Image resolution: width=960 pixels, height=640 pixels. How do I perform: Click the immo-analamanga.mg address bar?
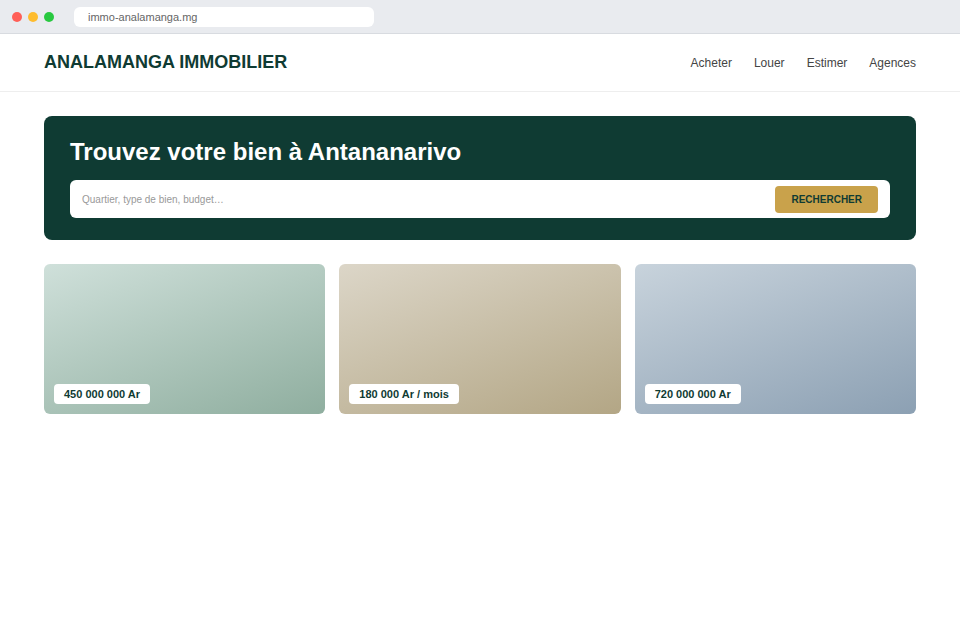[223, 17]
